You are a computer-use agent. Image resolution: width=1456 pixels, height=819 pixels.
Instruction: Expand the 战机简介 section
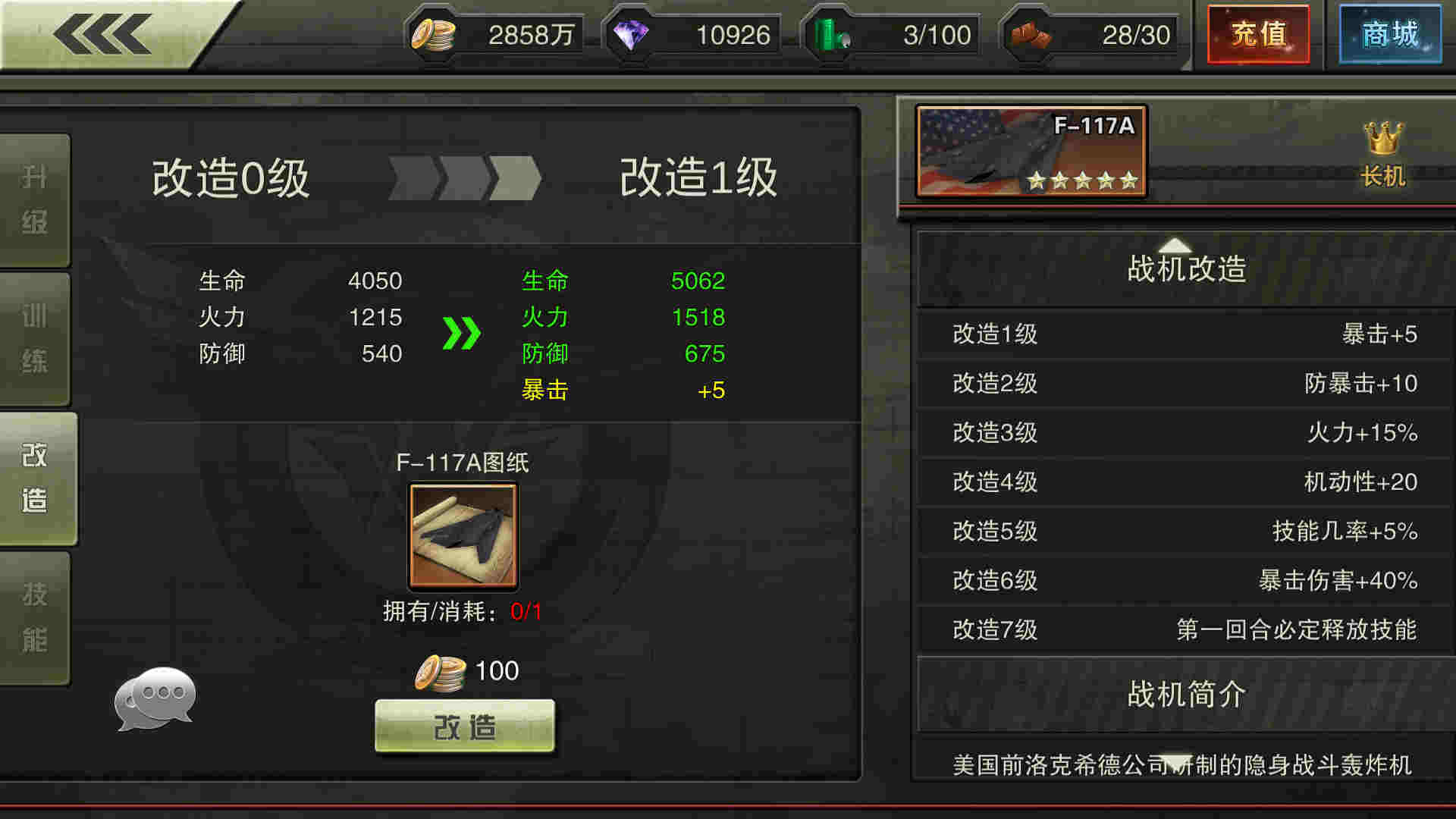tap(1185, 694)
